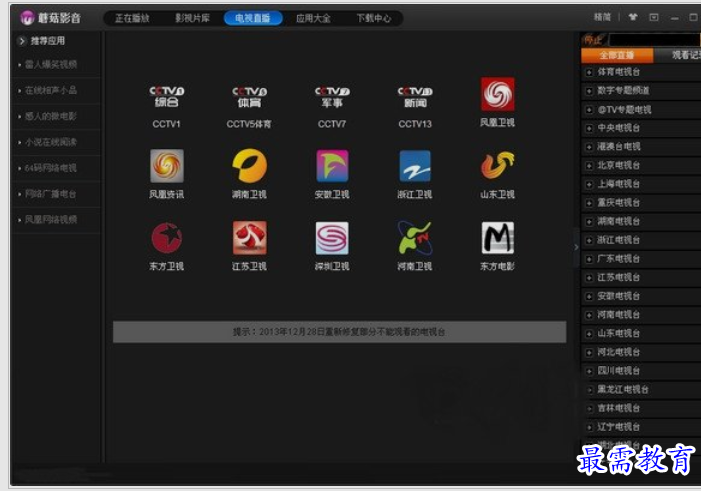Open the CCTV1 综合 channel icon
Image resolution: width=701 pixels, height=491 pixels.
pos(167,96)
